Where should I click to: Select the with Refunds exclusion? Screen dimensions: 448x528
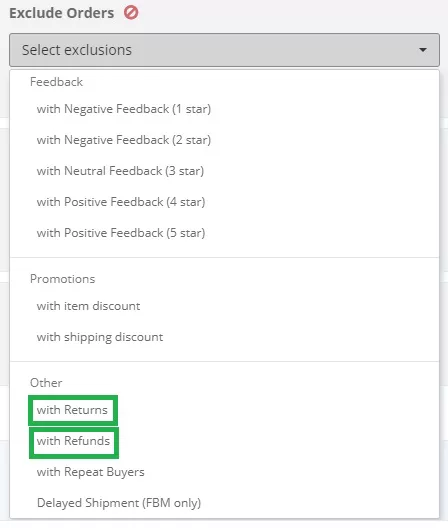point(73,441)
